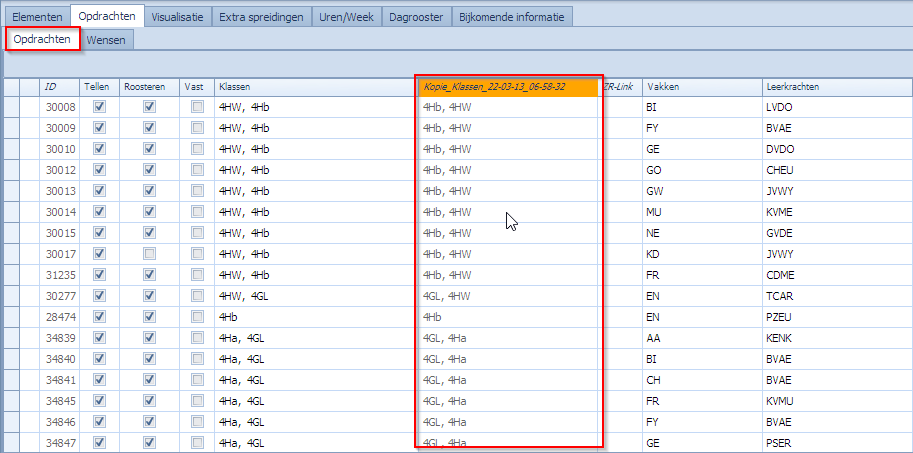Select the row header of ID 30015

(x=11, y=233)
